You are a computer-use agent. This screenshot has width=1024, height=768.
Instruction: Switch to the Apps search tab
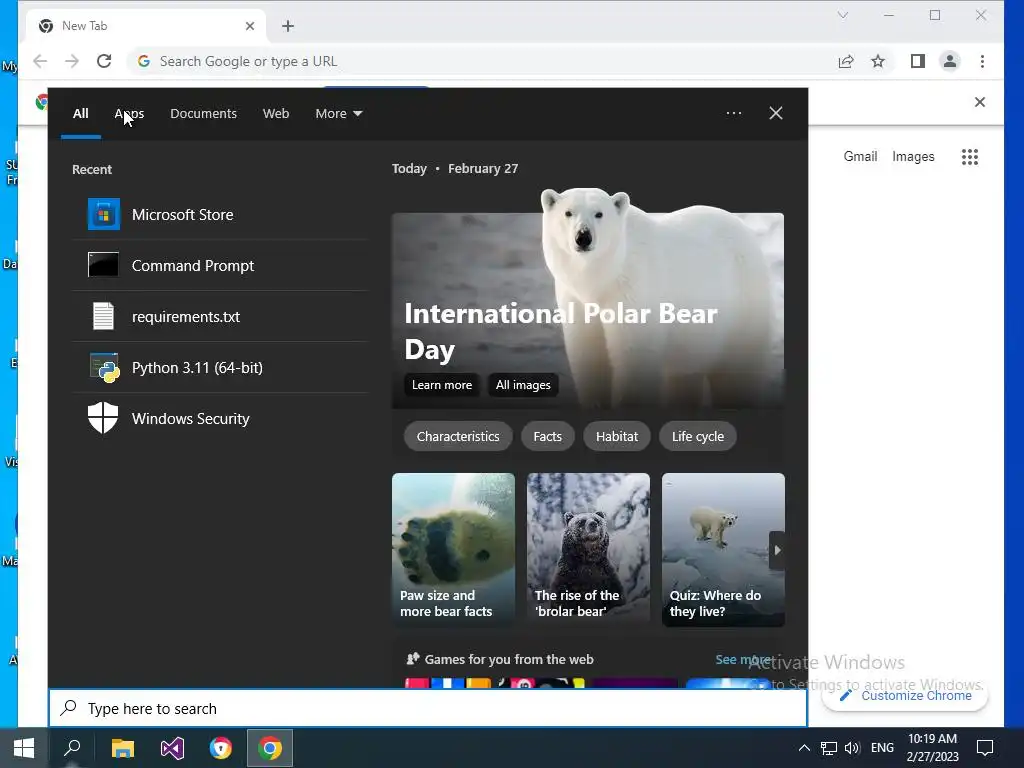[129, 113]
